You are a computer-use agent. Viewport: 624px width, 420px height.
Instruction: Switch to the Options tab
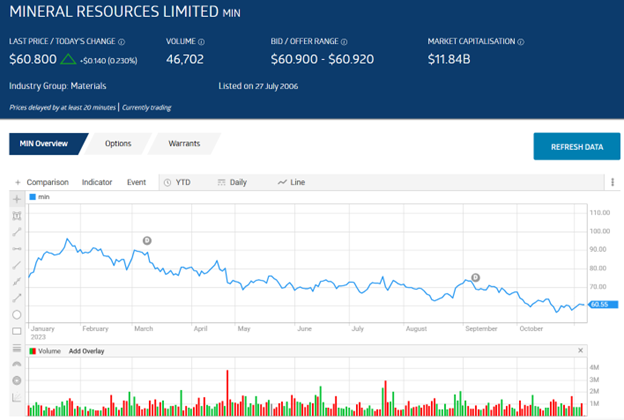click(118, 144)
